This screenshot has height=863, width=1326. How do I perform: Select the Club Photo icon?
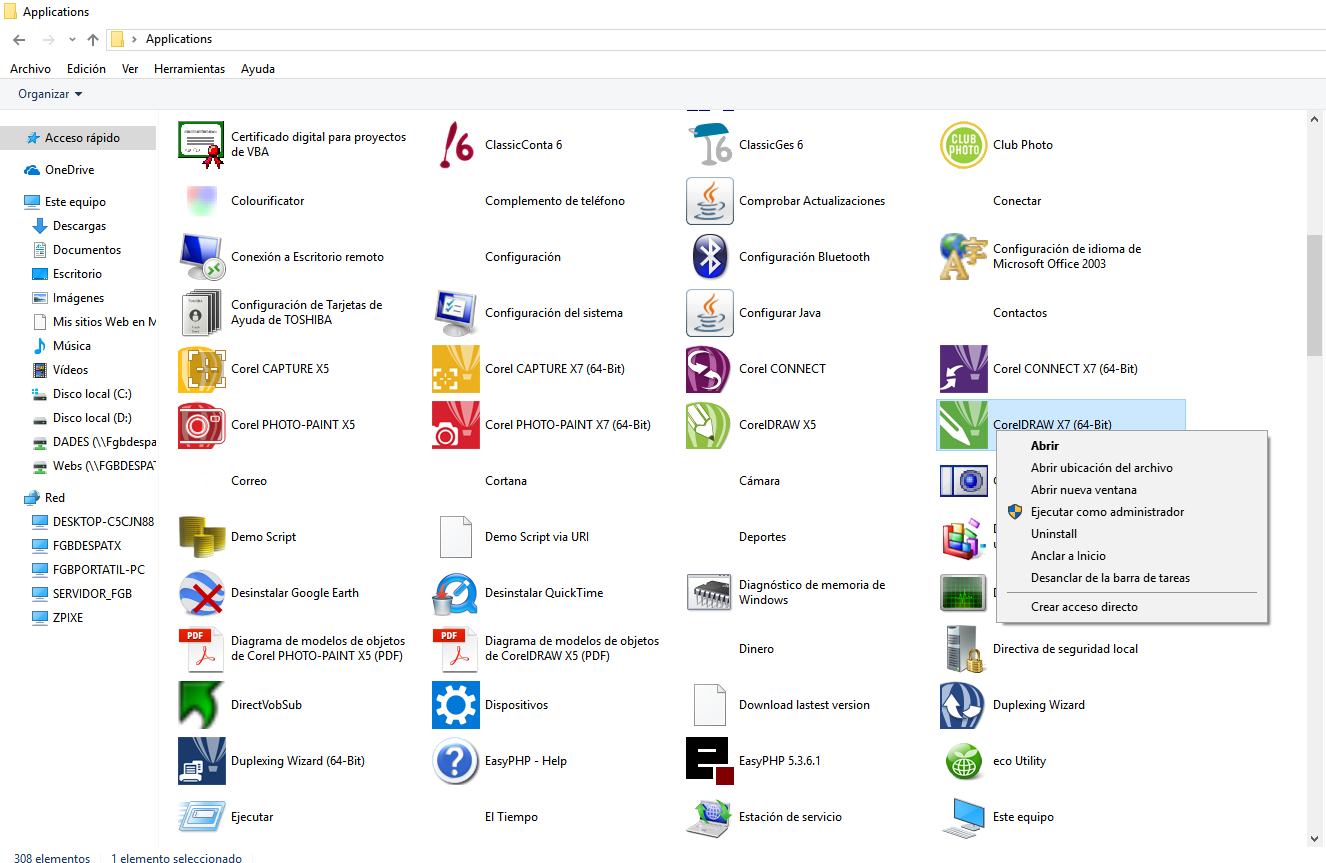click(x=964, y=145)
